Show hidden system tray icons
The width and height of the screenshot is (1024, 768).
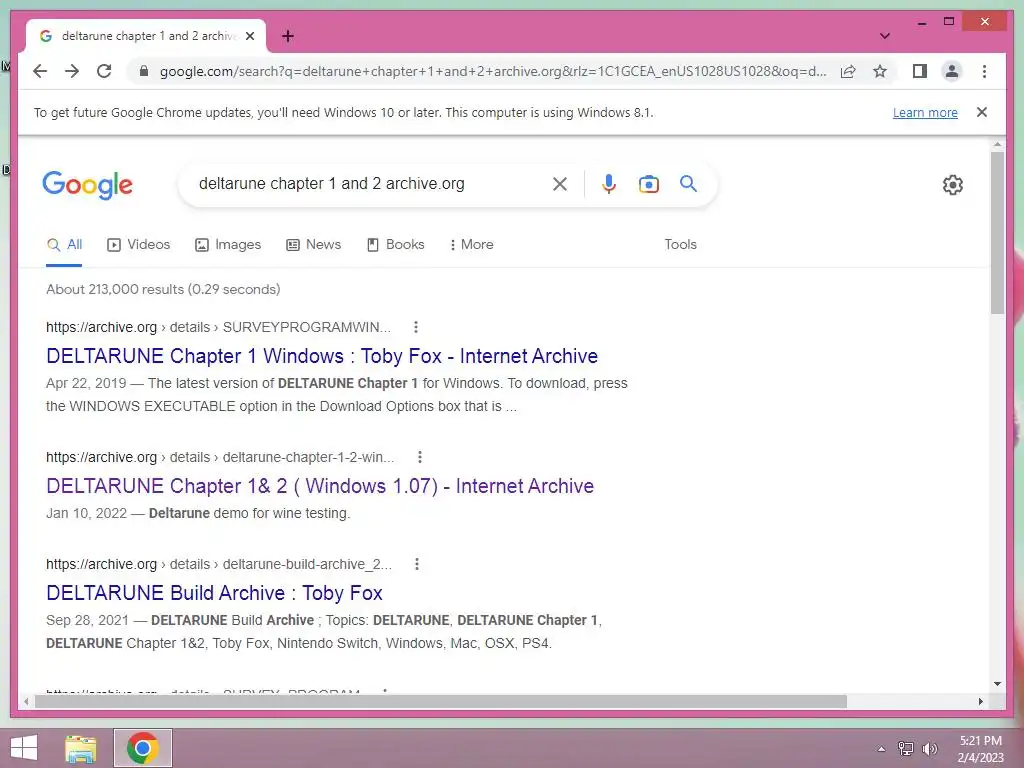tap(881, 749)
